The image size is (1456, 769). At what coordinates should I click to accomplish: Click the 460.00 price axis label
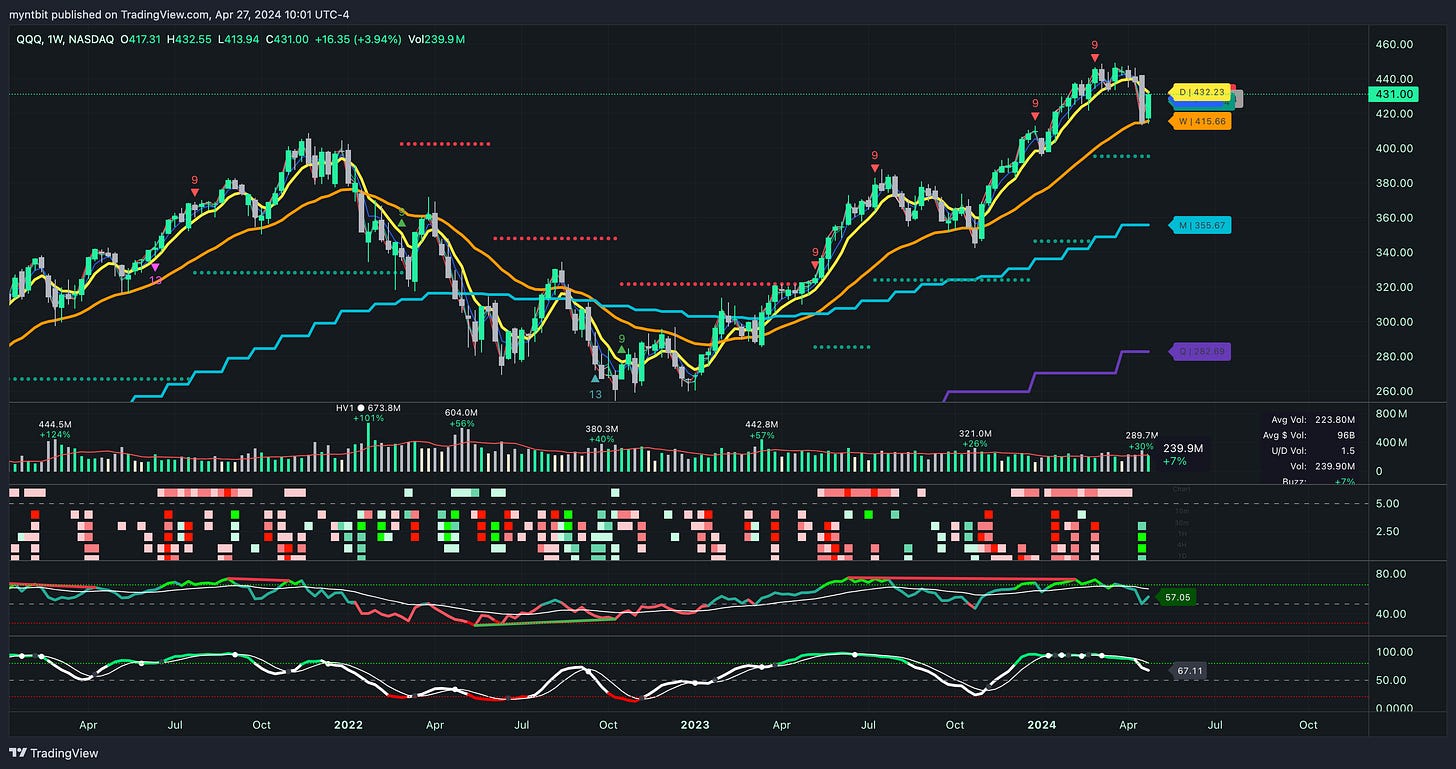[1393, 45]
